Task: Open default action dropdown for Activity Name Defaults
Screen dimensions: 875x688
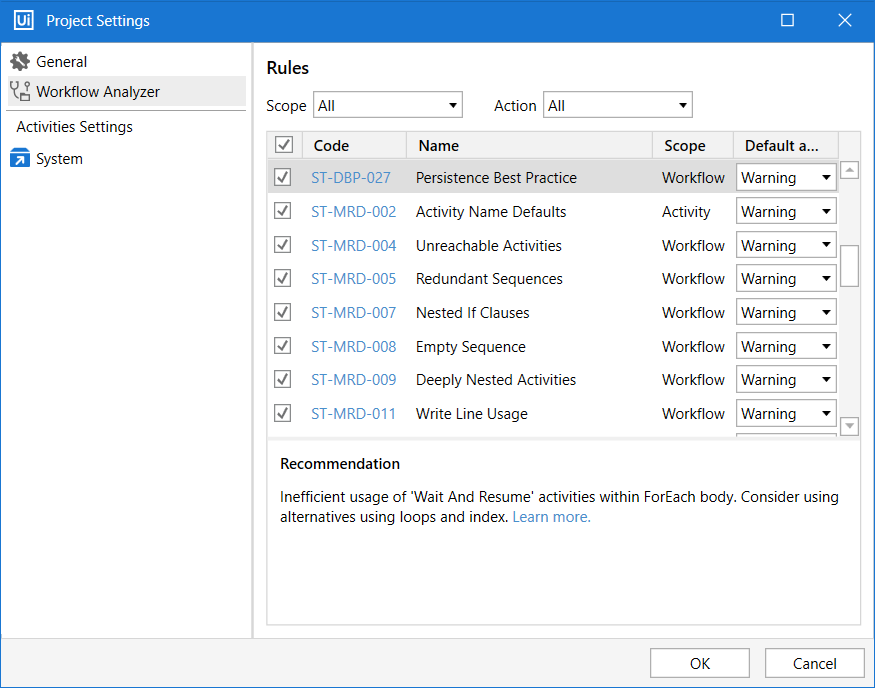Action: pyautogui.click(x=827, y=211)
